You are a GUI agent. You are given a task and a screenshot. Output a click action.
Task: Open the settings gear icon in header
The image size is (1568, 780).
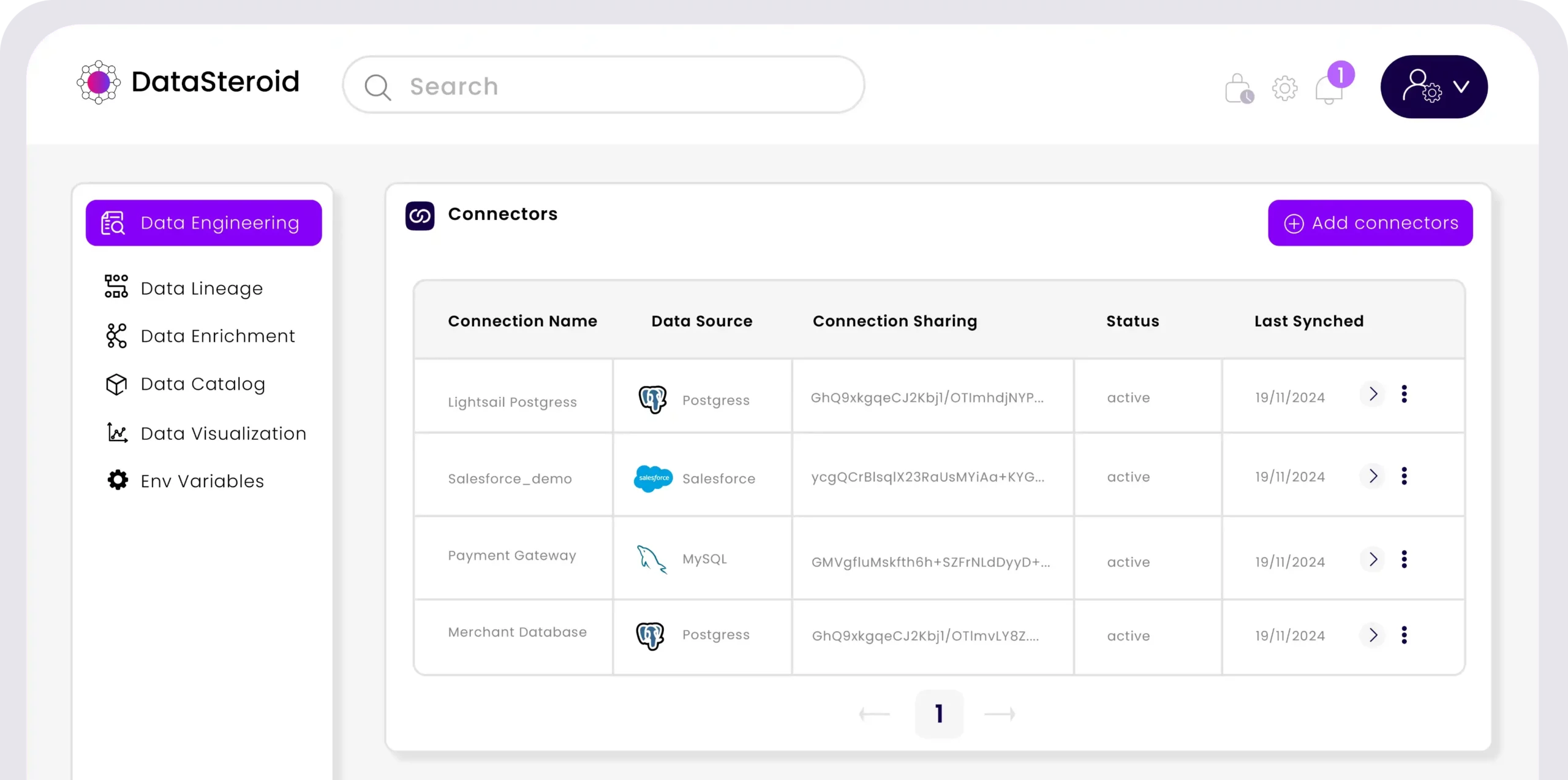click(1284, 89)
